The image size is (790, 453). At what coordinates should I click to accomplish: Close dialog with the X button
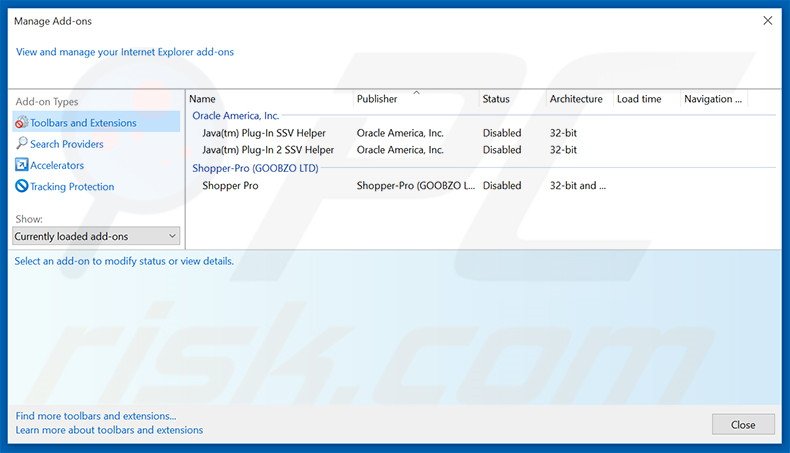tap(767, 21)
